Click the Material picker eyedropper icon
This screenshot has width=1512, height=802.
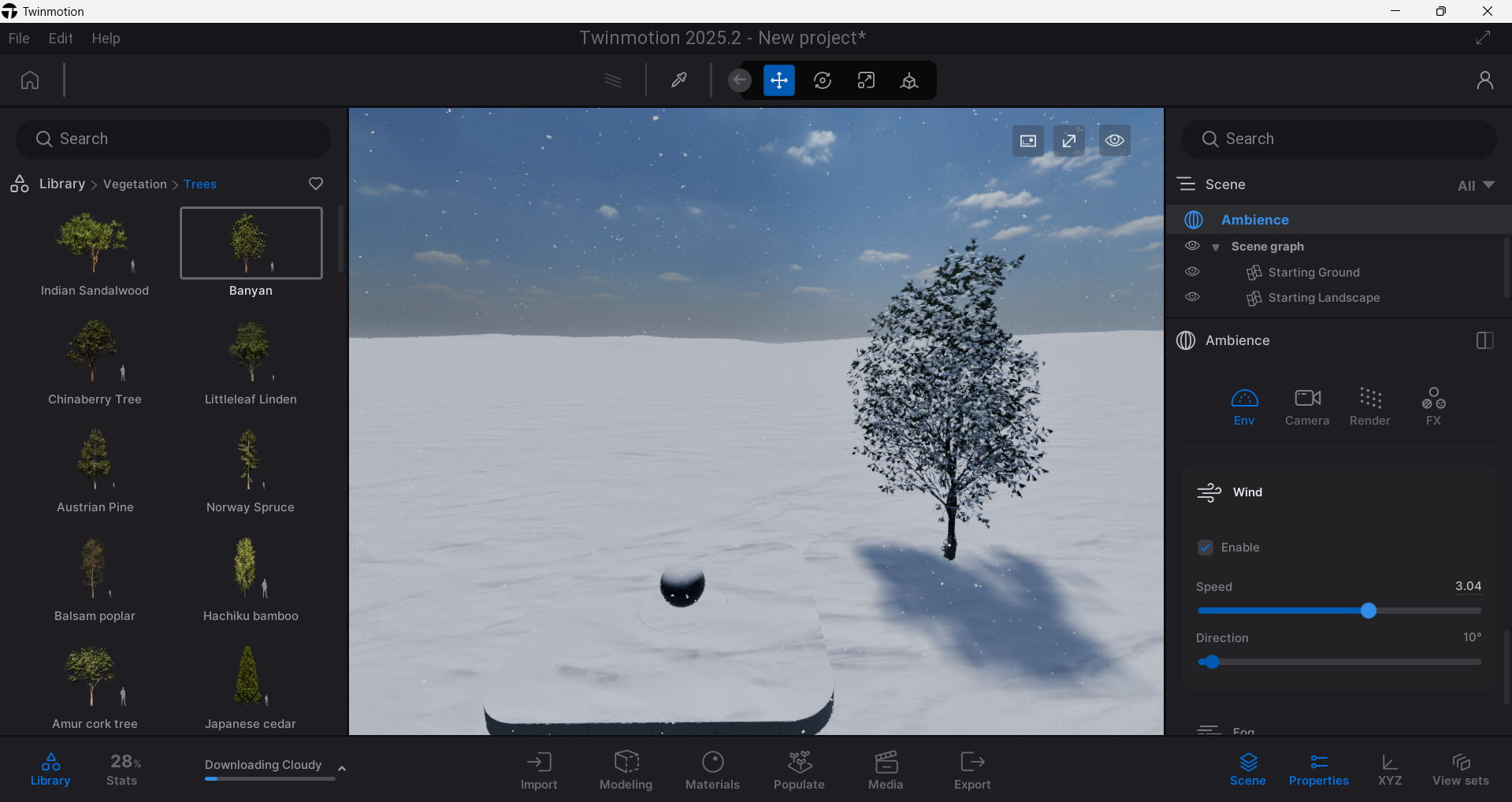click(678, 80)
